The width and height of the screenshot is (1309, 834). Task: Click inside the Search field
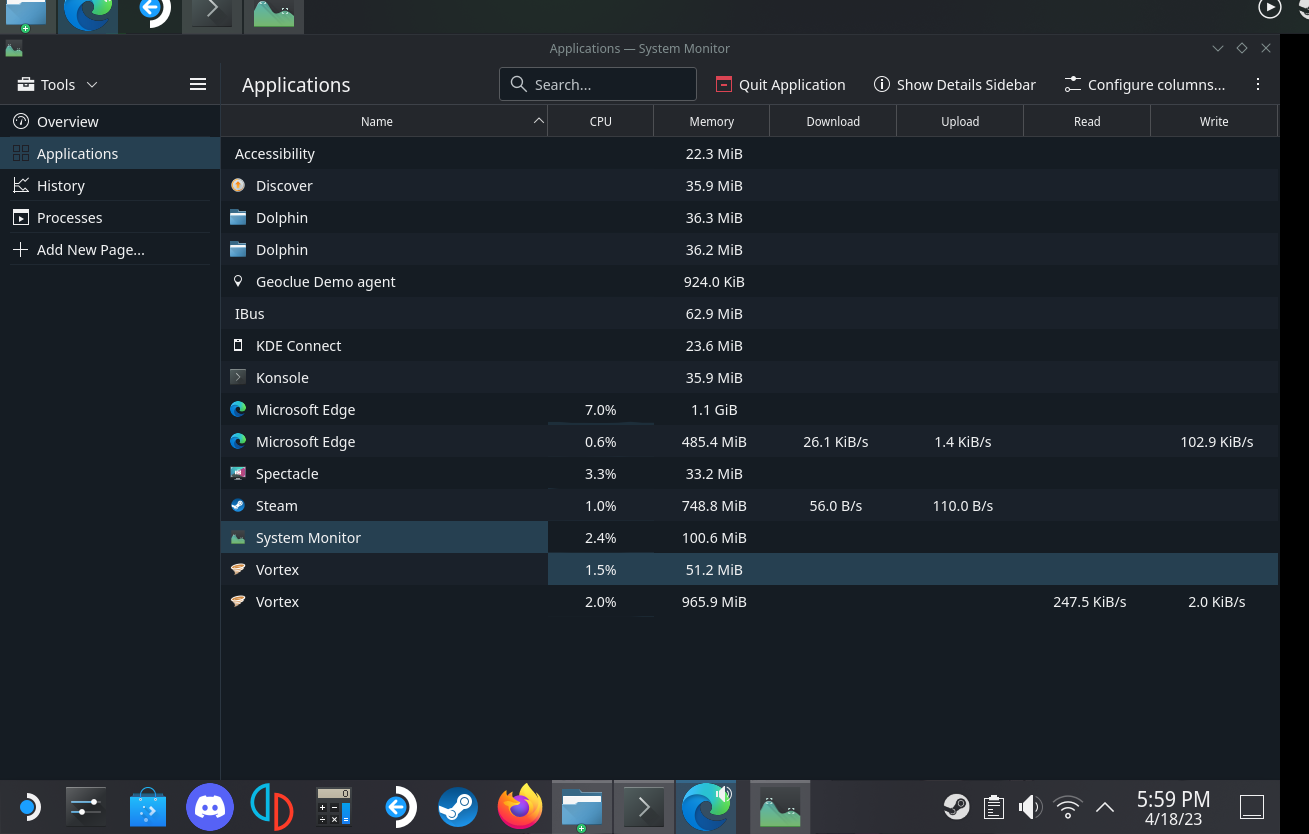pyautogui.click(x=598, y=84)
